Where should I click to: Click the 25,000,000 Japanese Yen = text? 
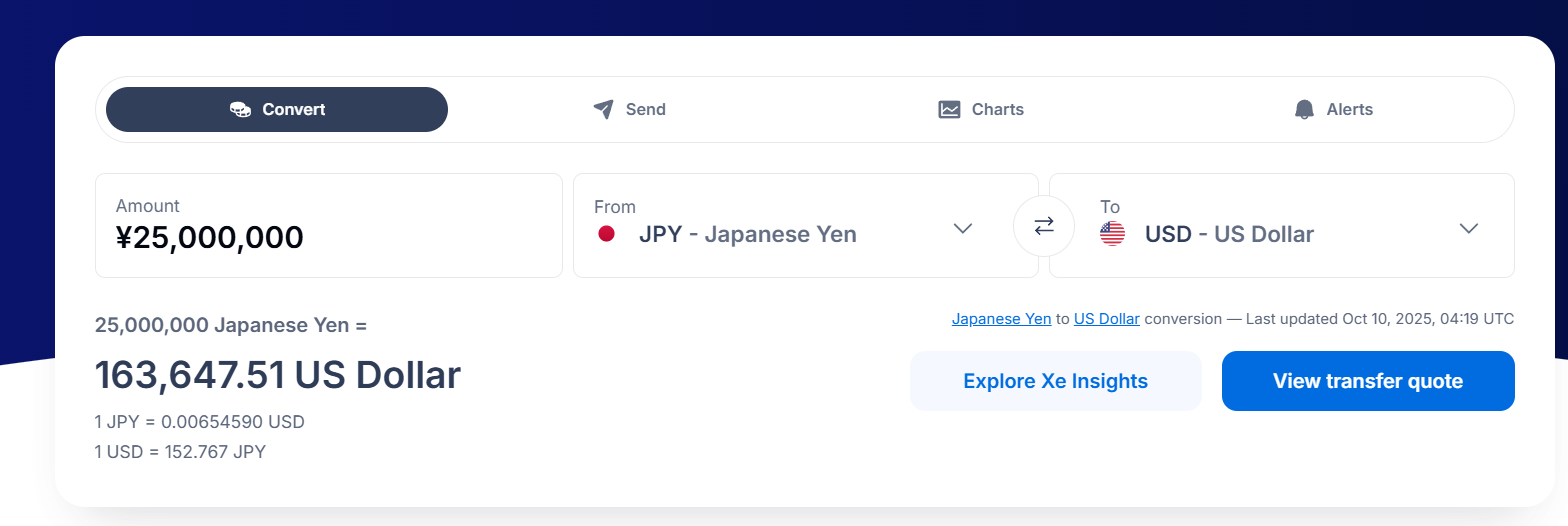[231, 325]
